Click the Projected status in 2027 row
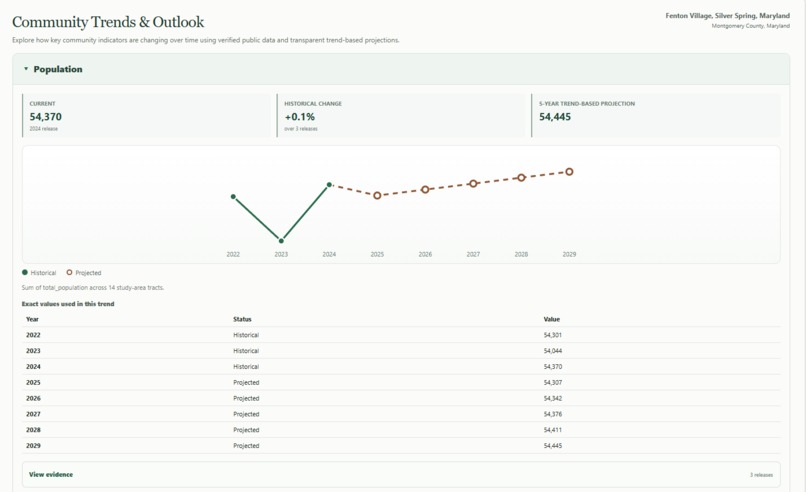This screenshot has width=806, height=492. coord(246,414)
